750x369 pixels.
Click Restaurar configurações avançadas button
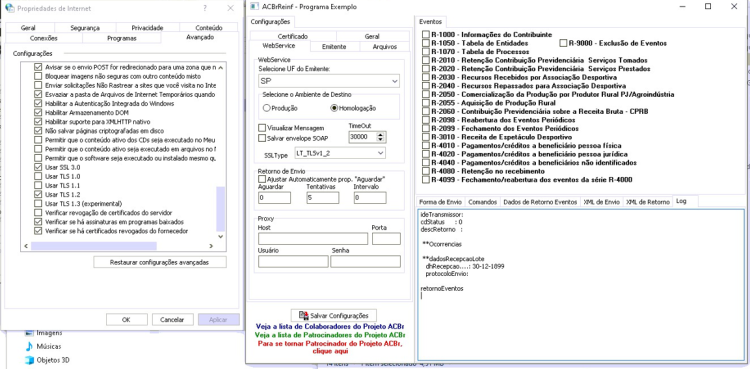pyautogui.click(x=160, y=262)
